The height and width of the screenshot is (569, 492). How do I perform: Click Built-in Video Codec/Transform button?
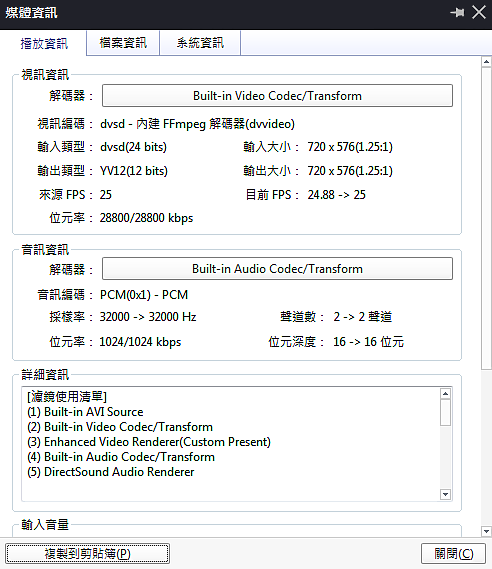277,96
